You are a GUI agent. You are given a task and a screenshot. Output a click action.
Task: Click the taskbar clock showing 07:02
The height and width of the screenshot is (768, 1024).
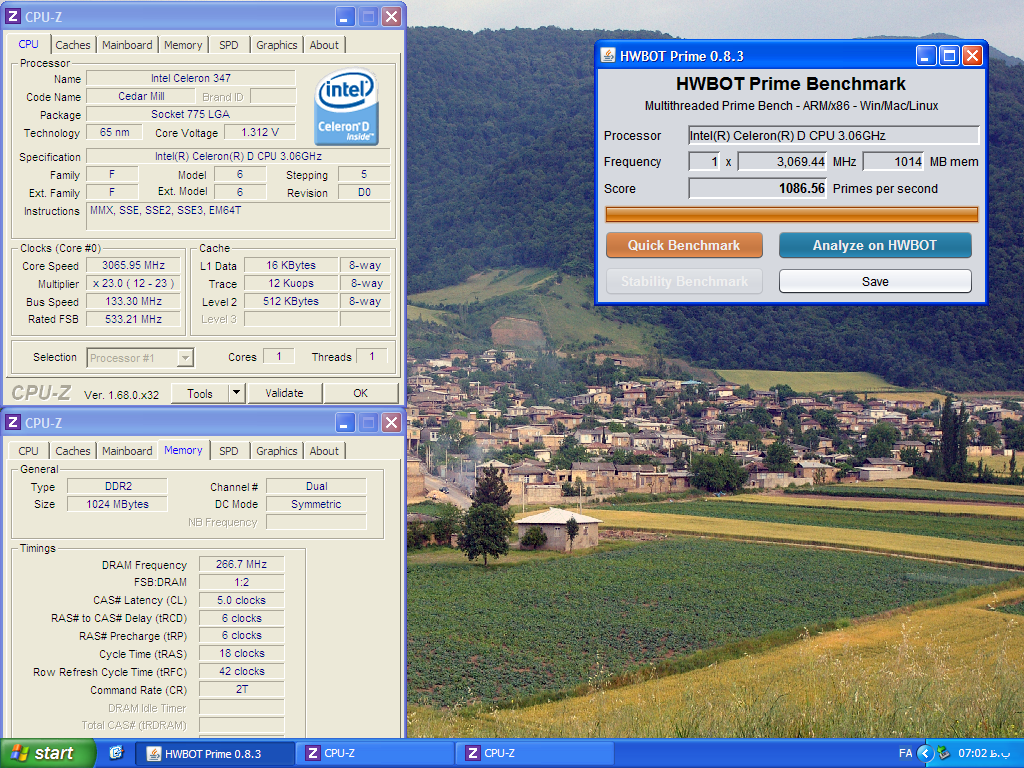click(984, 753)
